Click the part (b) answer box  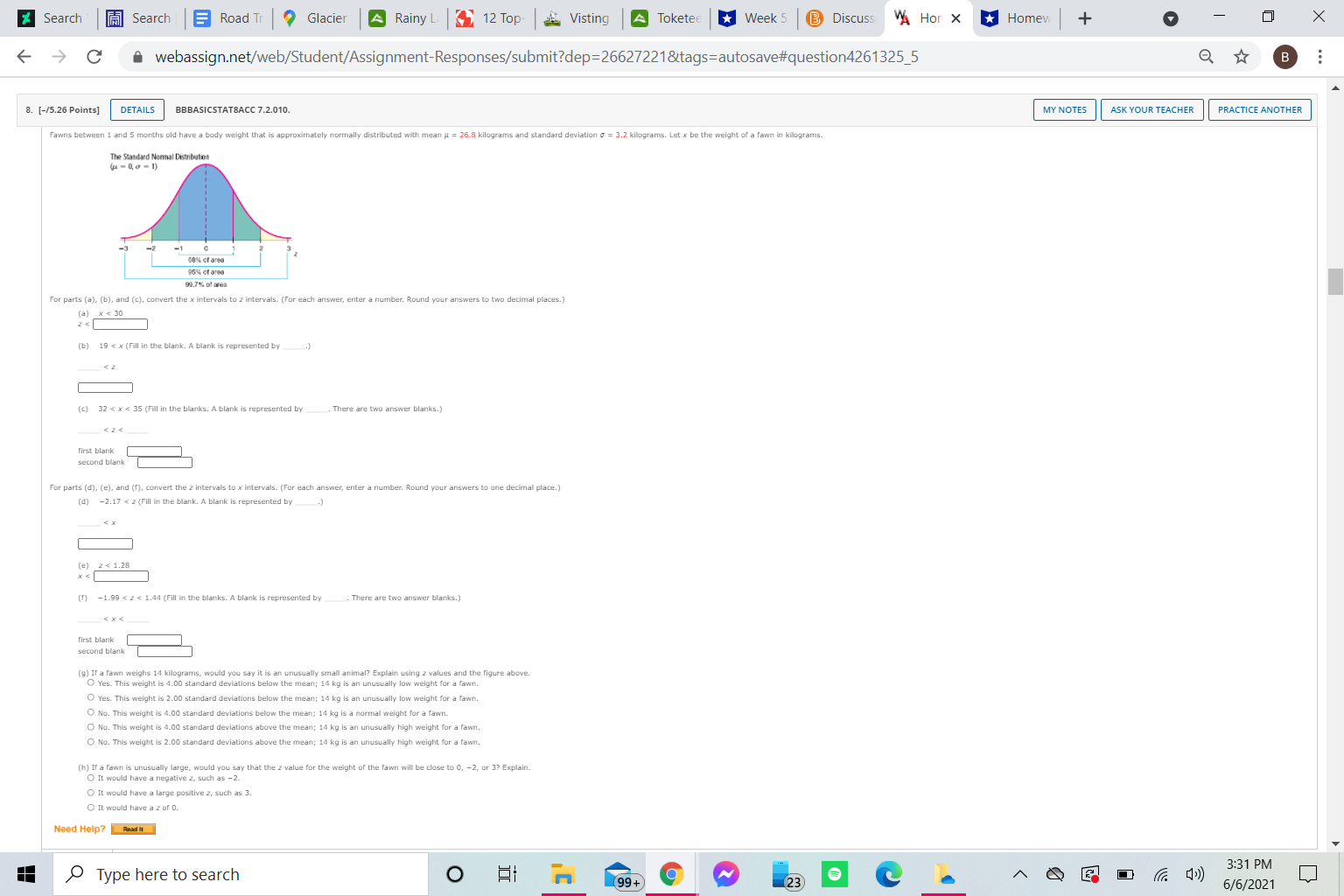105,388
